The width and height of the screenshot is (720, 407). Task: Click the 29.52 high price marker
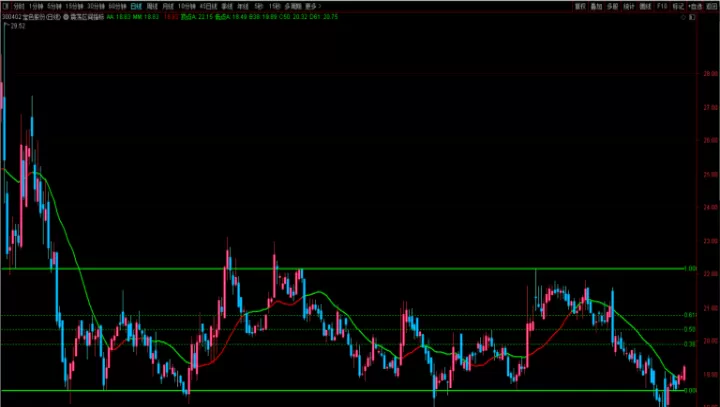[x=17, y=26]
